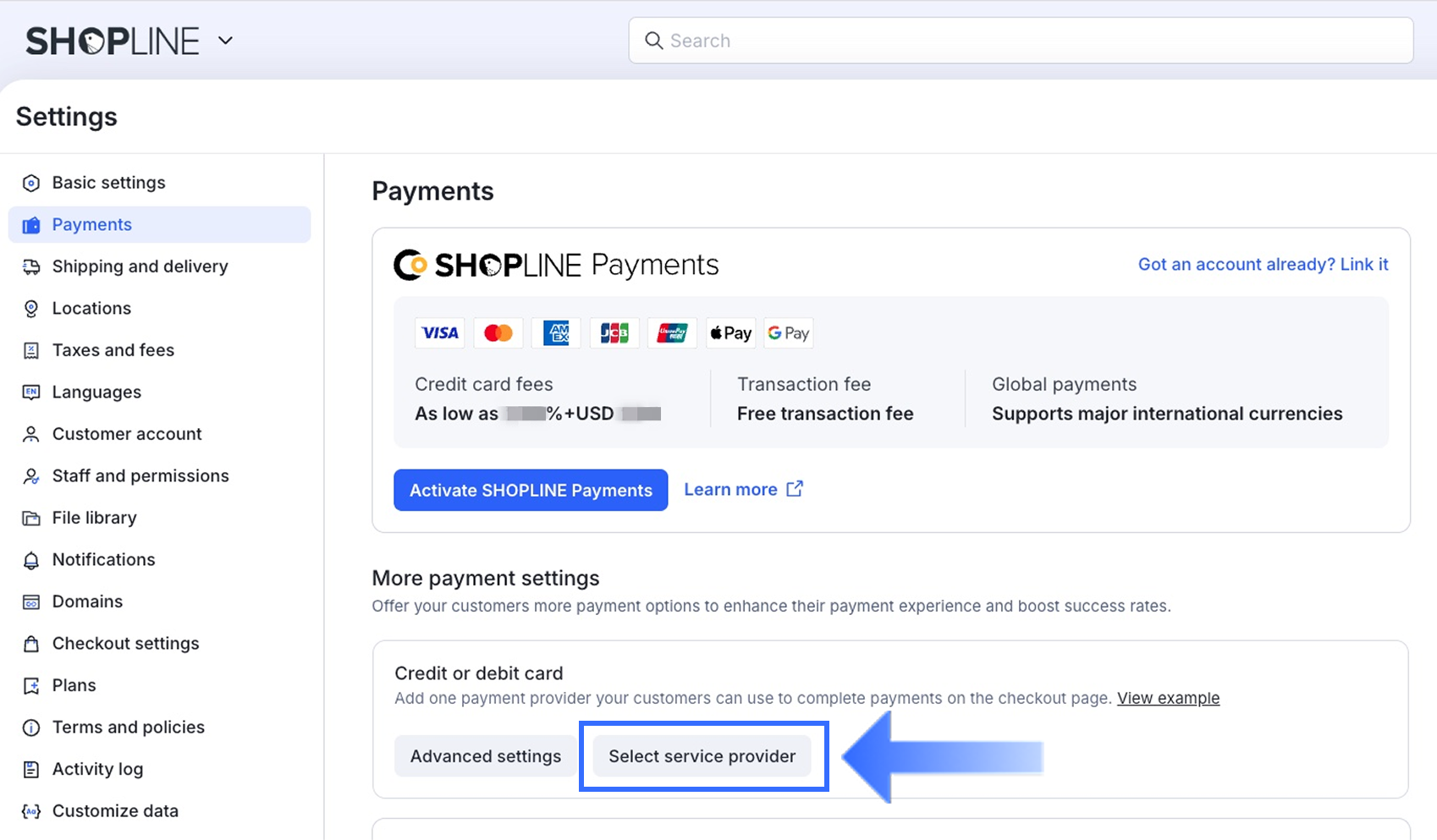Open the File library section
1437x840 pixels.
point(94,518)
